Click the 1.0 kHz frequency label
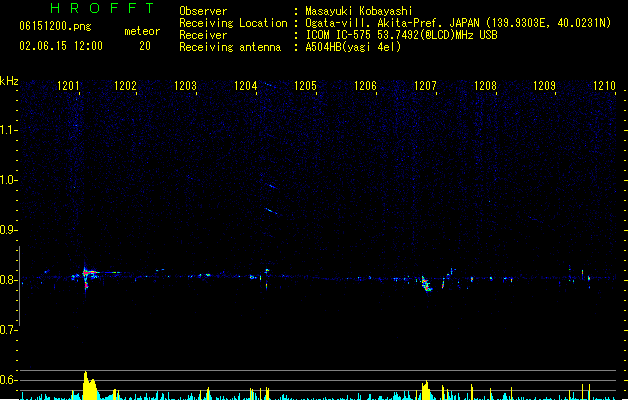 tap(8, 180)
